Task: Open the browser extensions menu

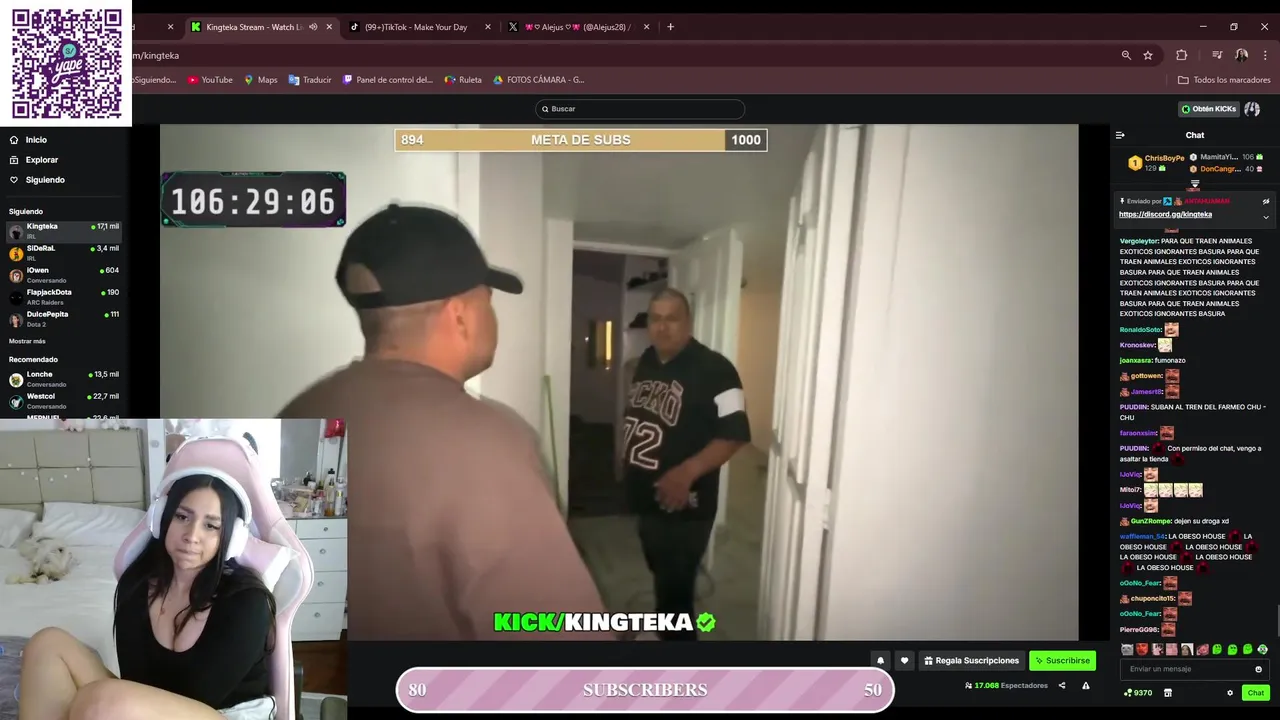Action: pos(1181,55)
